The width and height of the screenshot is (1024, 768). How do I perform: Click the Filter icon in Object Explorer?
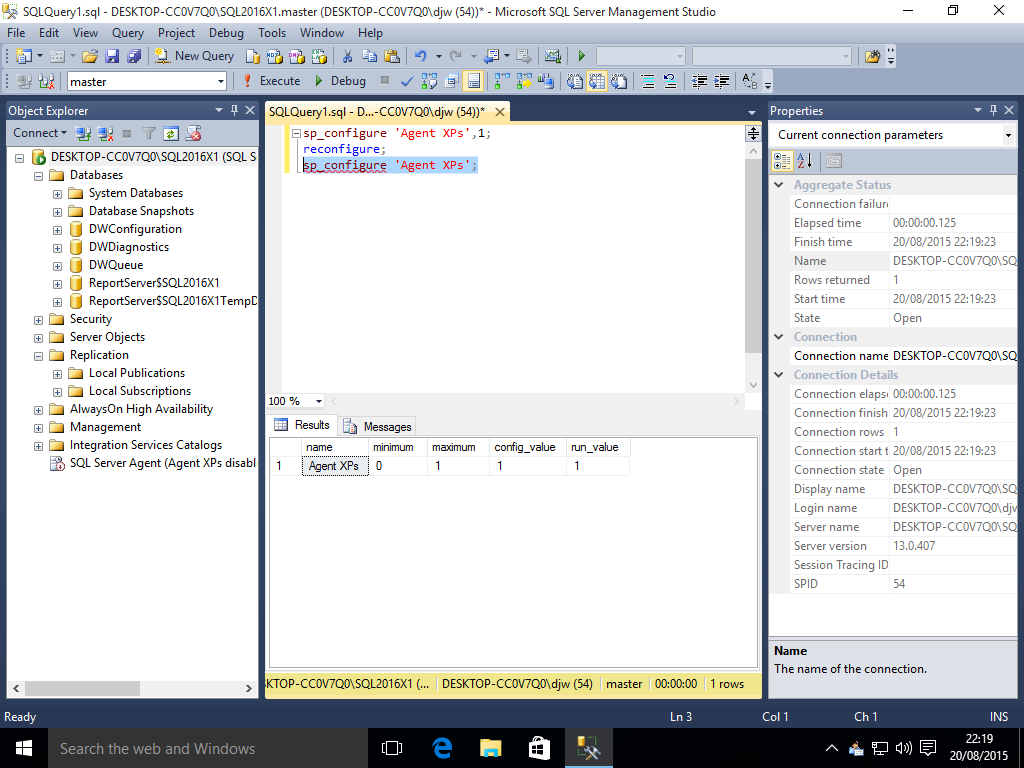point(149,133)
